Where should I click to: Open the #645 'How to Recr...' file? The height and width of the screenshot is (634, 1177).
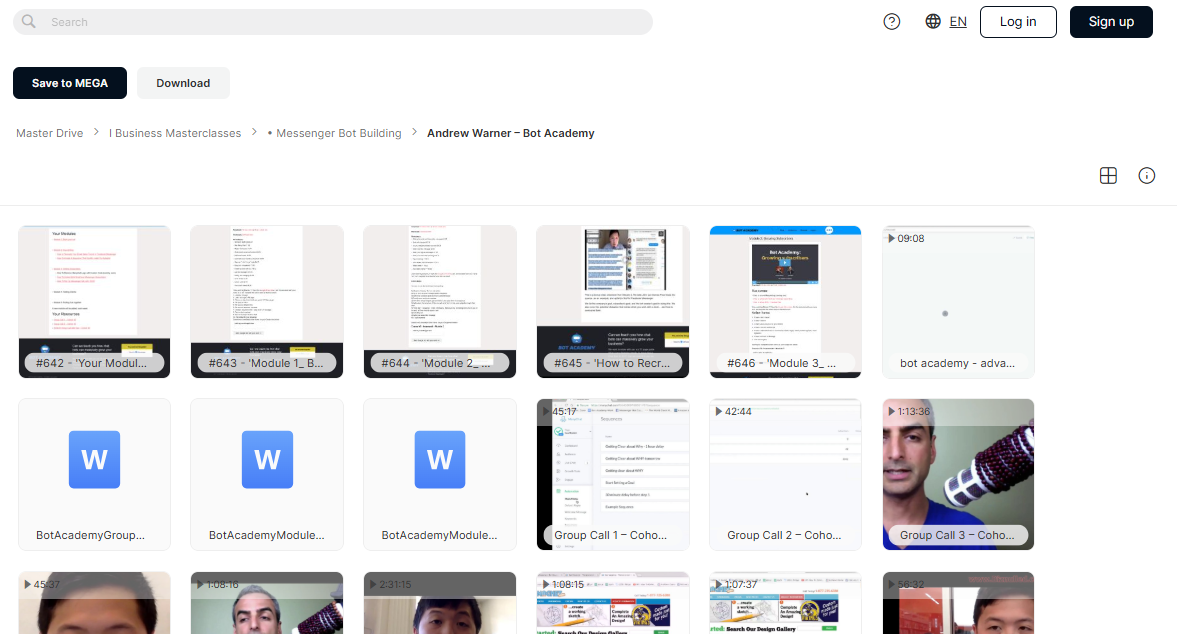click(x=613, y=302)
